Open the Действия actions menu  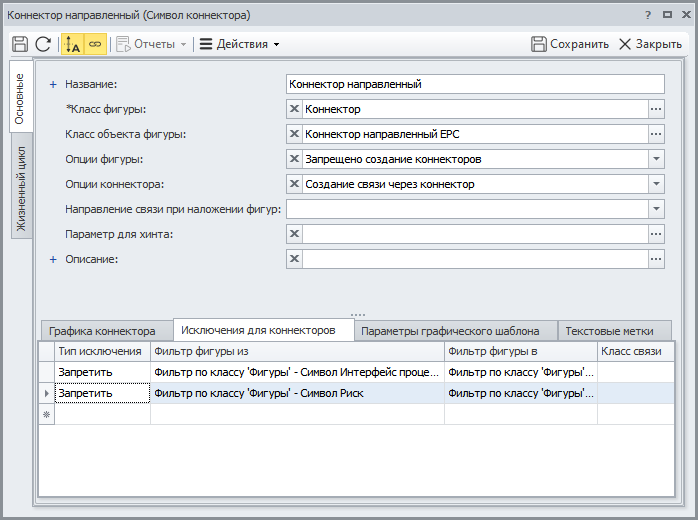pos(239,44)
